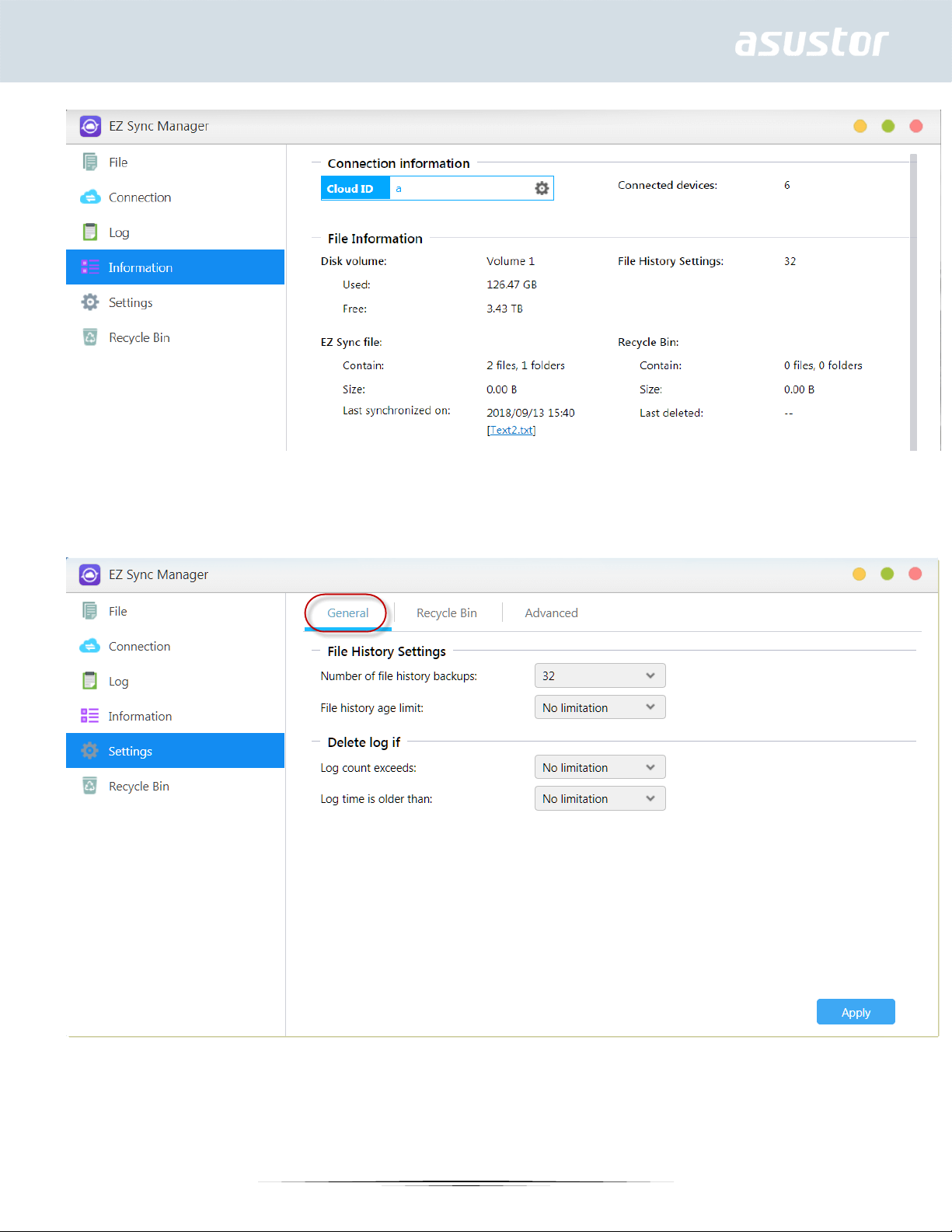Select Connection label in upper window sidebar
Viewport: 952px width, 1232px height.
140,197
